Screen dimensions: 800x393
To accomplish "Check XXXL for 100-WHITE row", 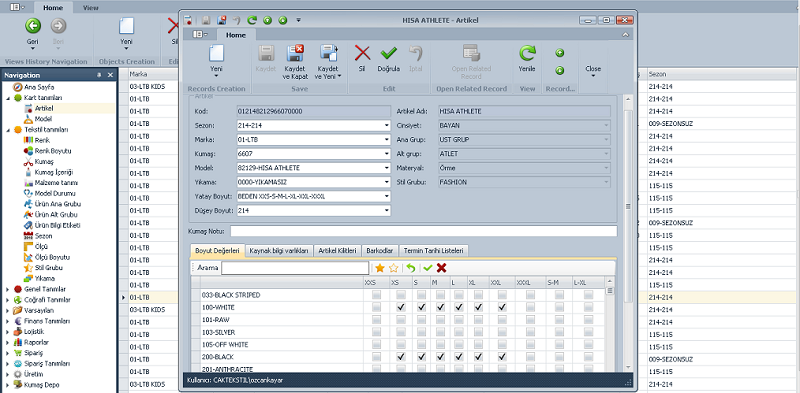I will pyautogui.click(x=531, y=307).
